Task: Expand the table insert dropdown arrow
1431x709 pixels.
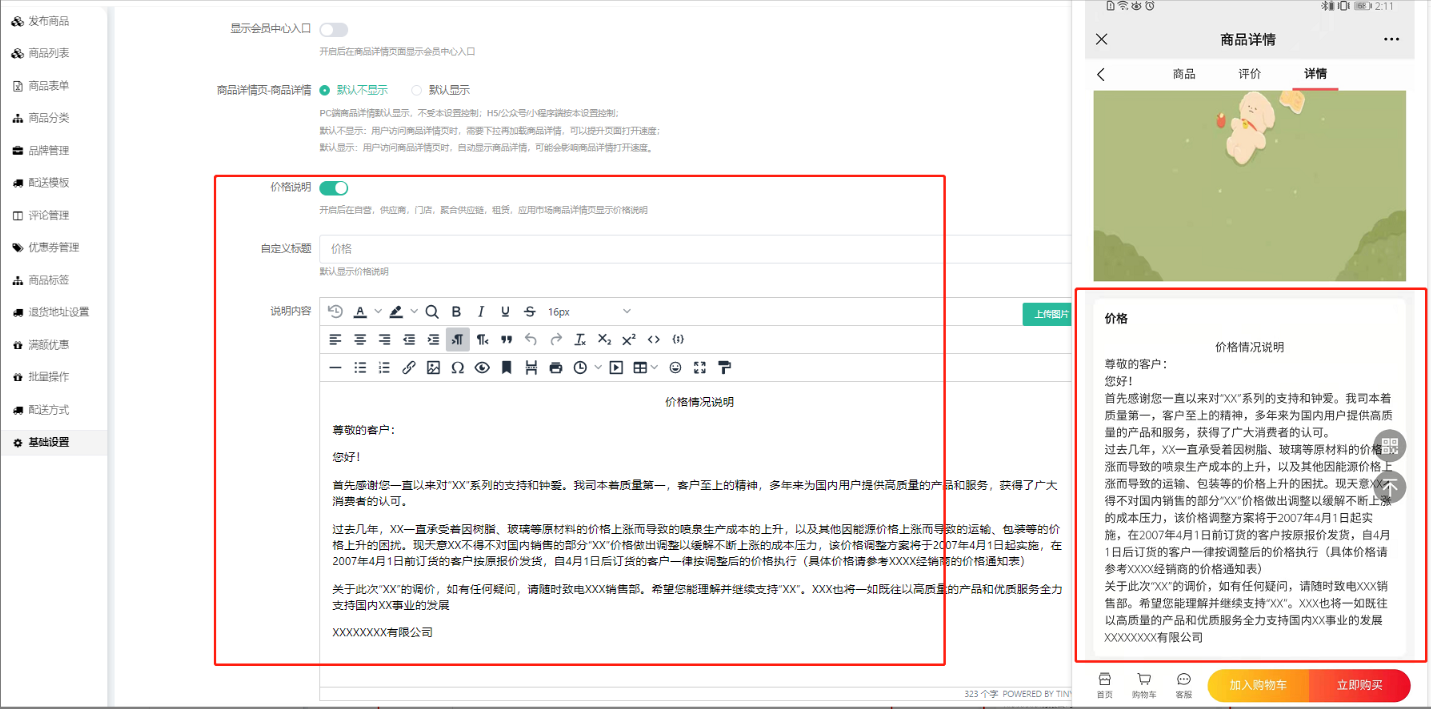Action: pos(655,368)
